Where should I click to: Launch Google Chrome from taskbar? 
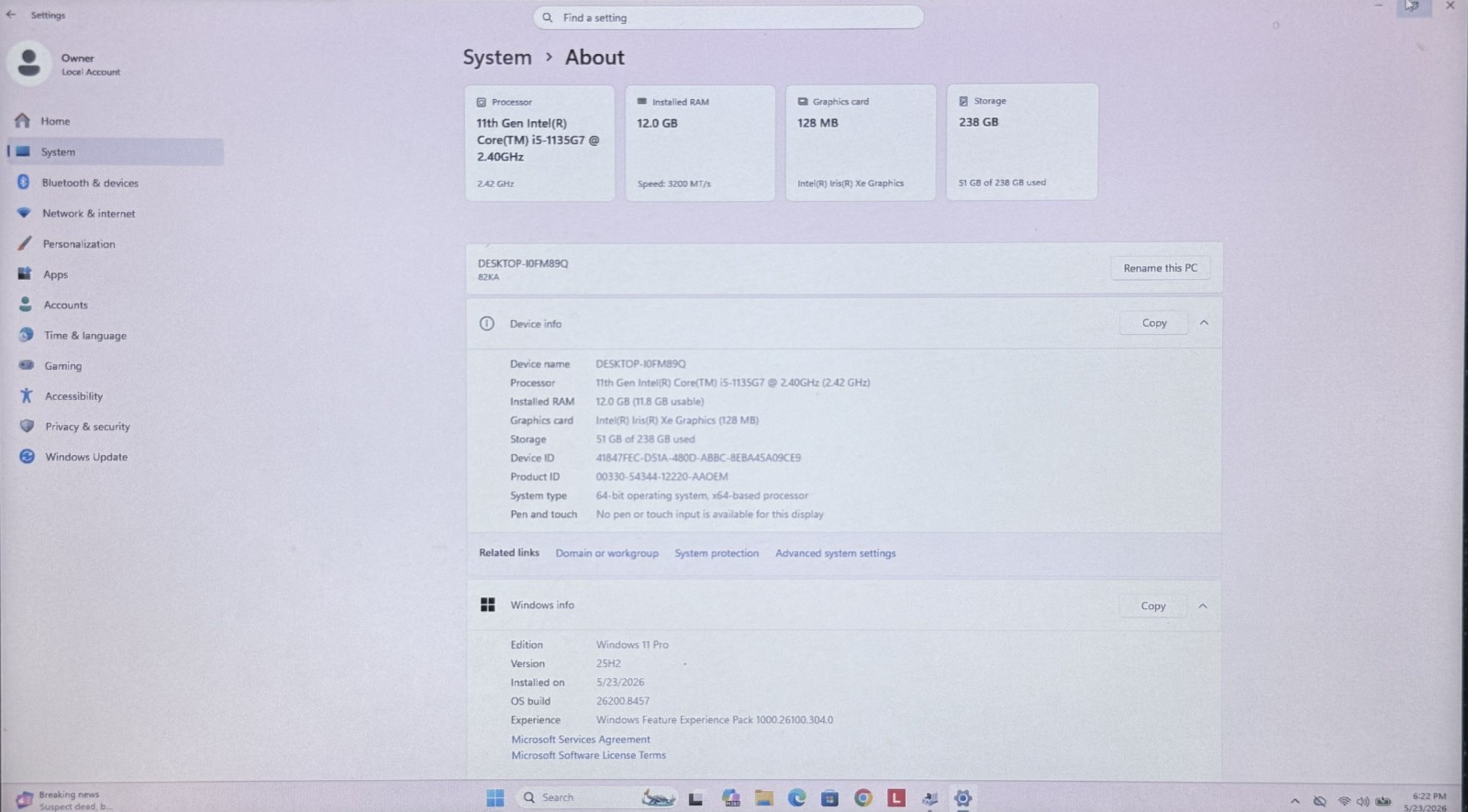[x=863, y=798]
